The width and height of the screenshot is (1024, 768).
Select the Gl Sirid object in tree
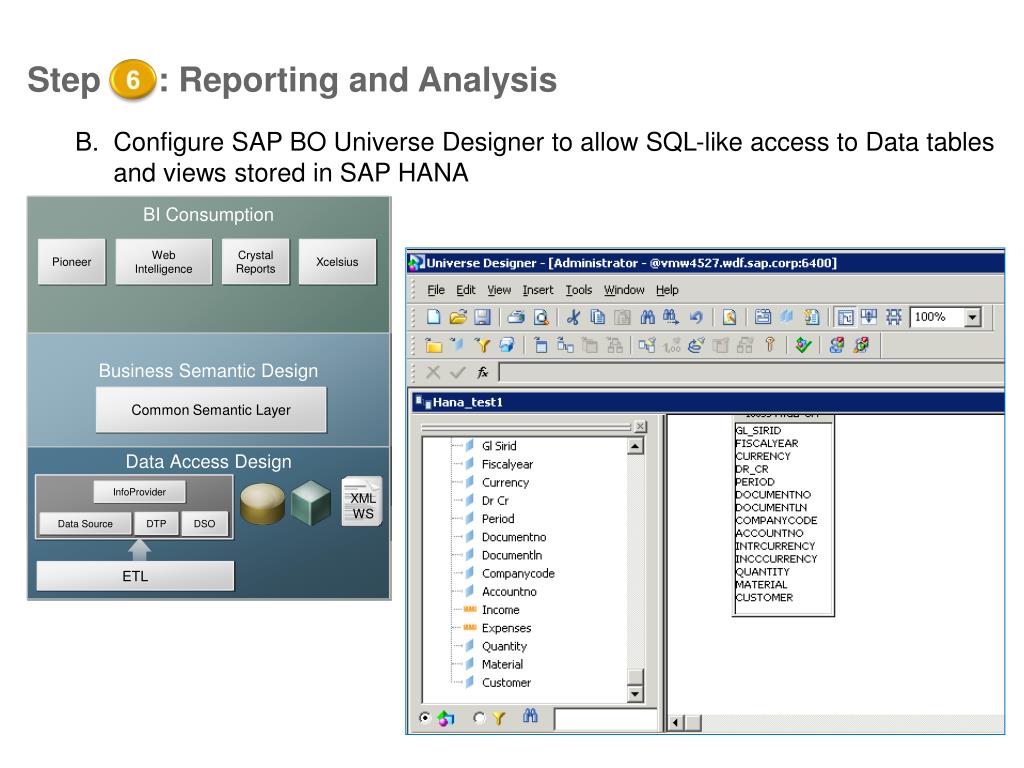pyautogui.click(x=499, y=446)
